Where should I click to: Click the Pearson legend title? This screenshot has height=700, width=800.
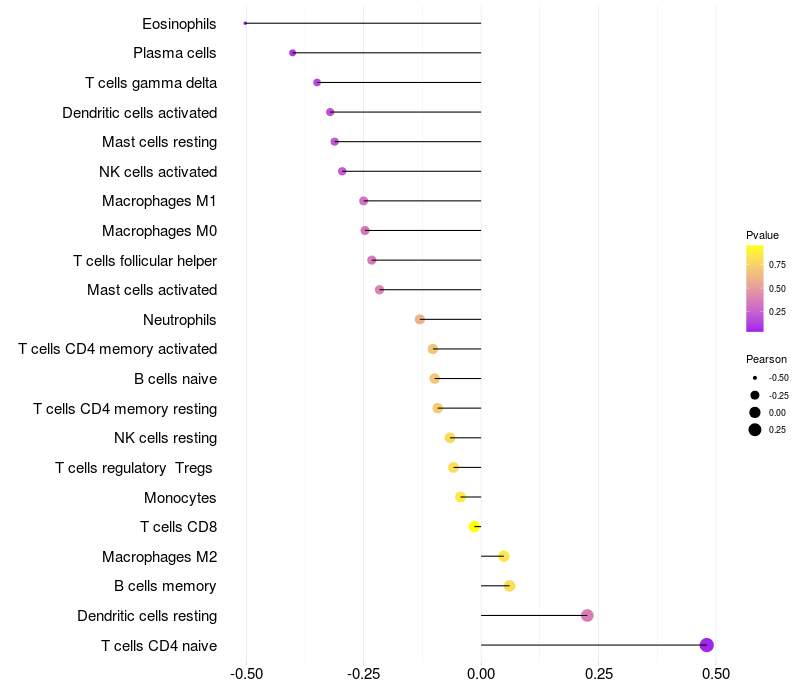766,359
